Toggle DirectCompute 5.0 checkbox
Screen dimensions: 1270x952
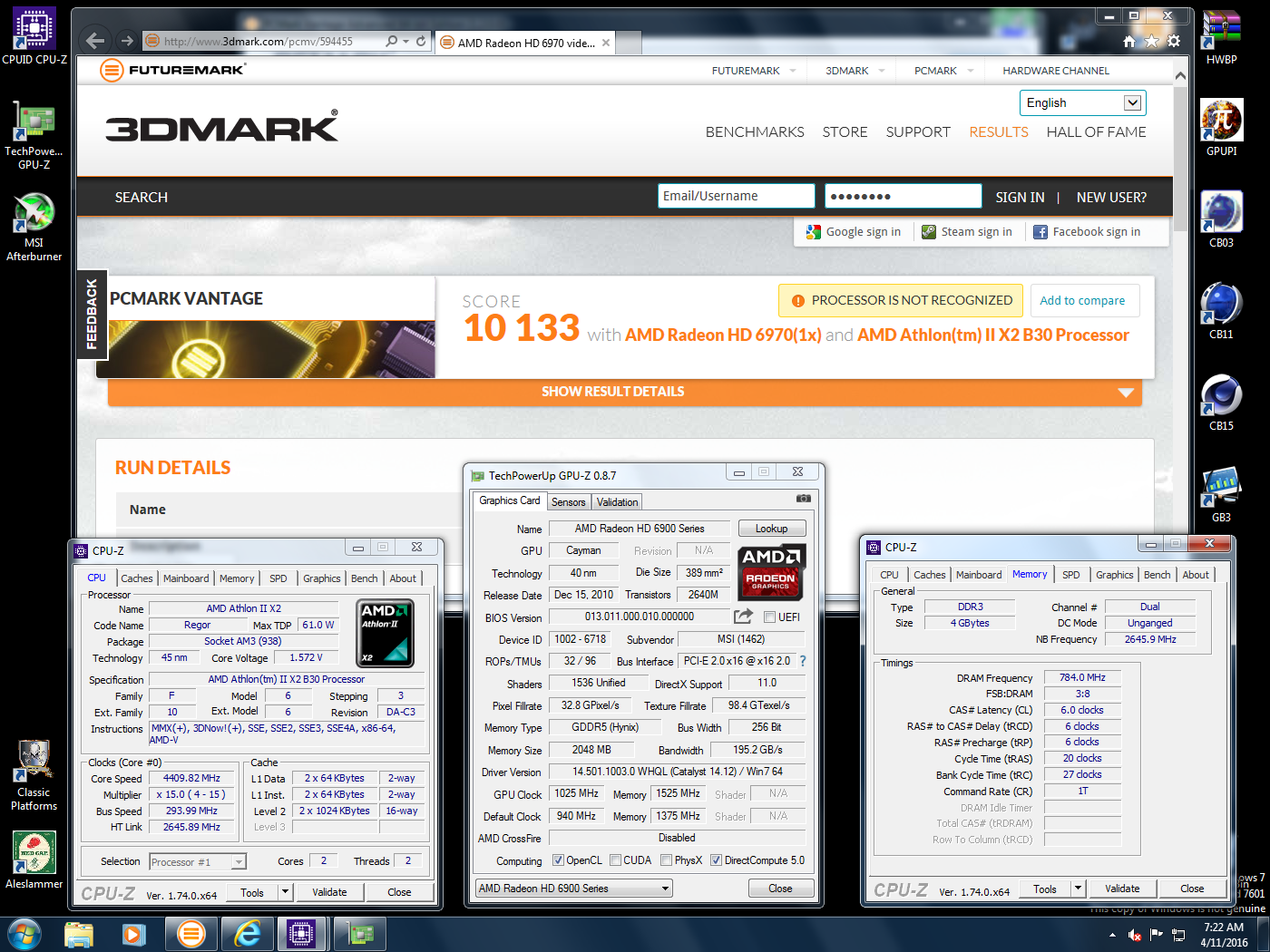click(716, 860)
